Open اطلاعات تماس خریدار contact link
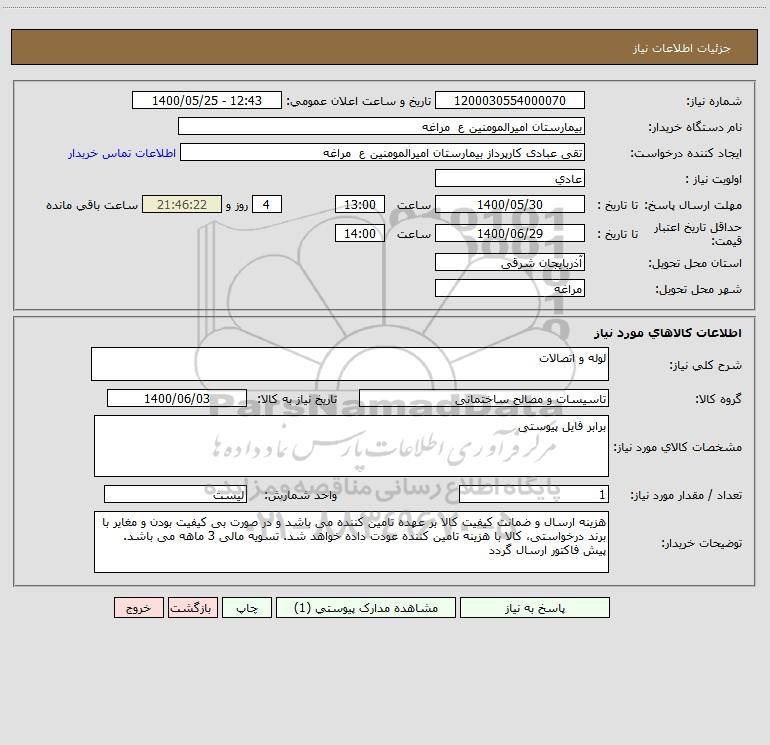 point(122,153)
